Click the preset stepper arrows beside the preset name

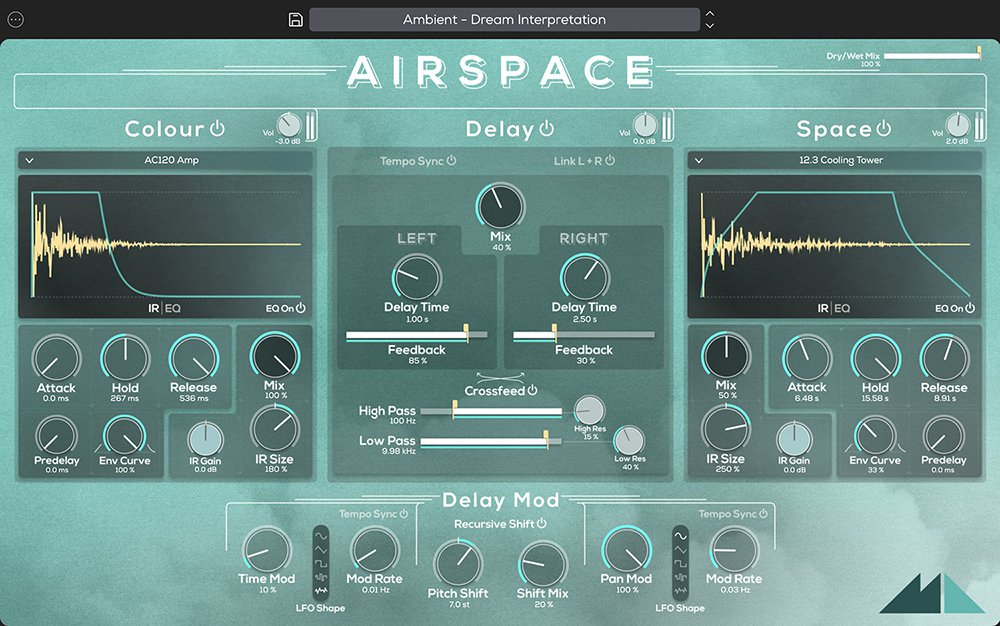709,18
